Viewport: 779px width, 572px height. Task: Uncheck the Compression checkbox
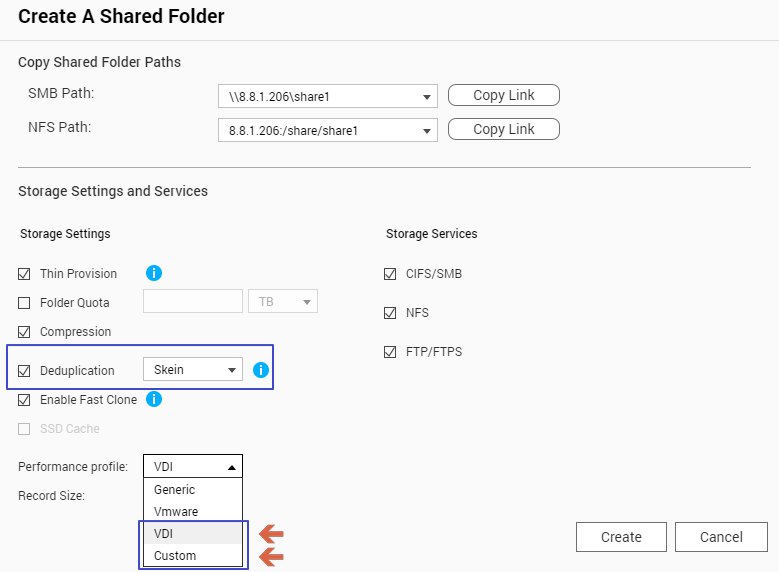click(x=25, y=332)
